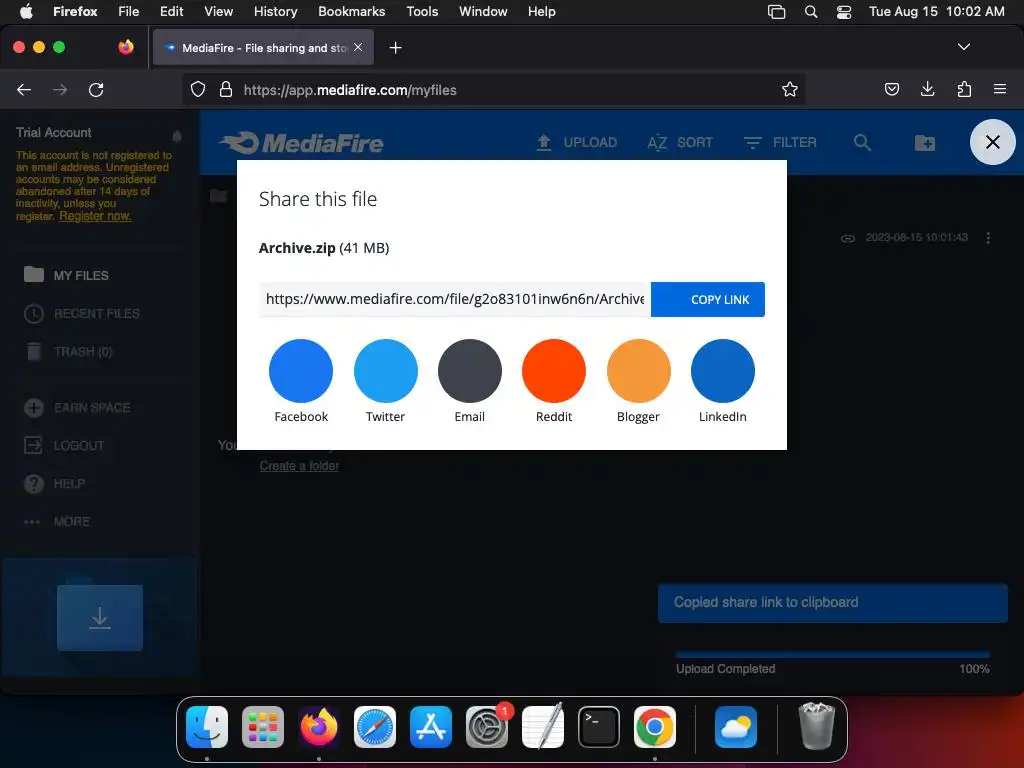Viewport: 1024px width, 768px height.
Task: Click EARN SPACE in sidebar
Action: (77, 408)
